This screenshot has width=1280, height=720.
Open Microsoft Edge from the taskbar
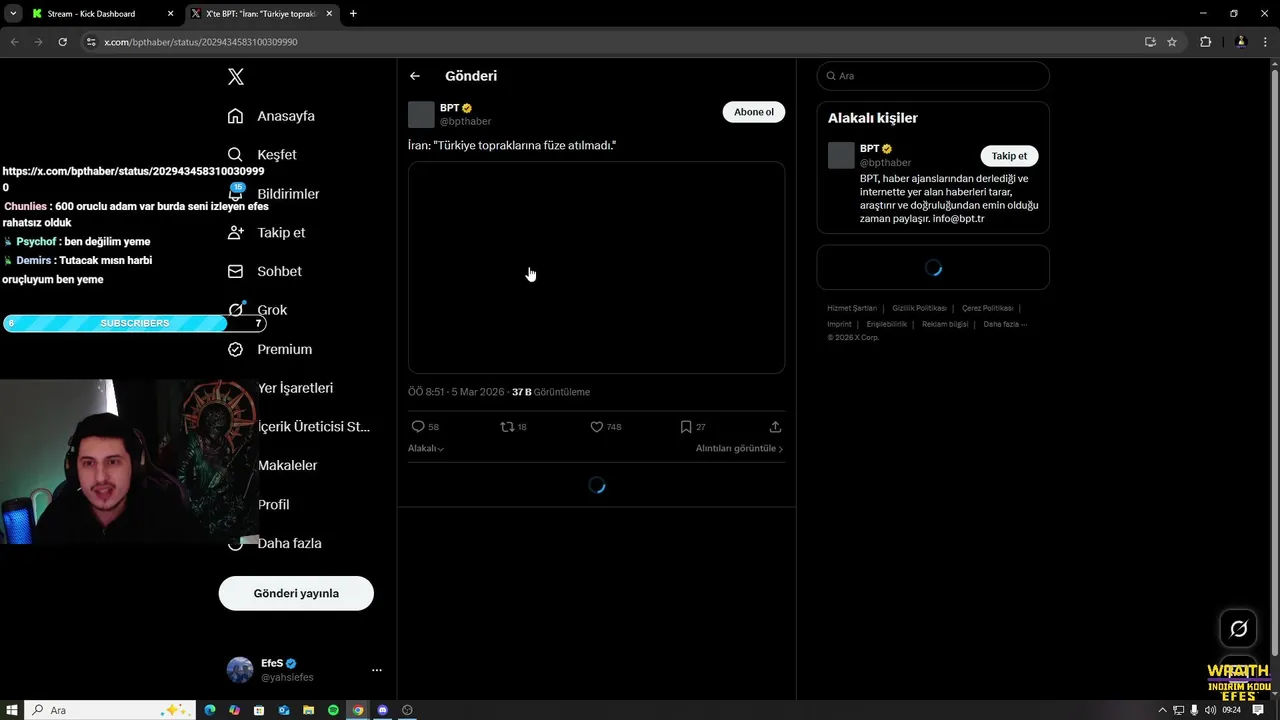210,710
